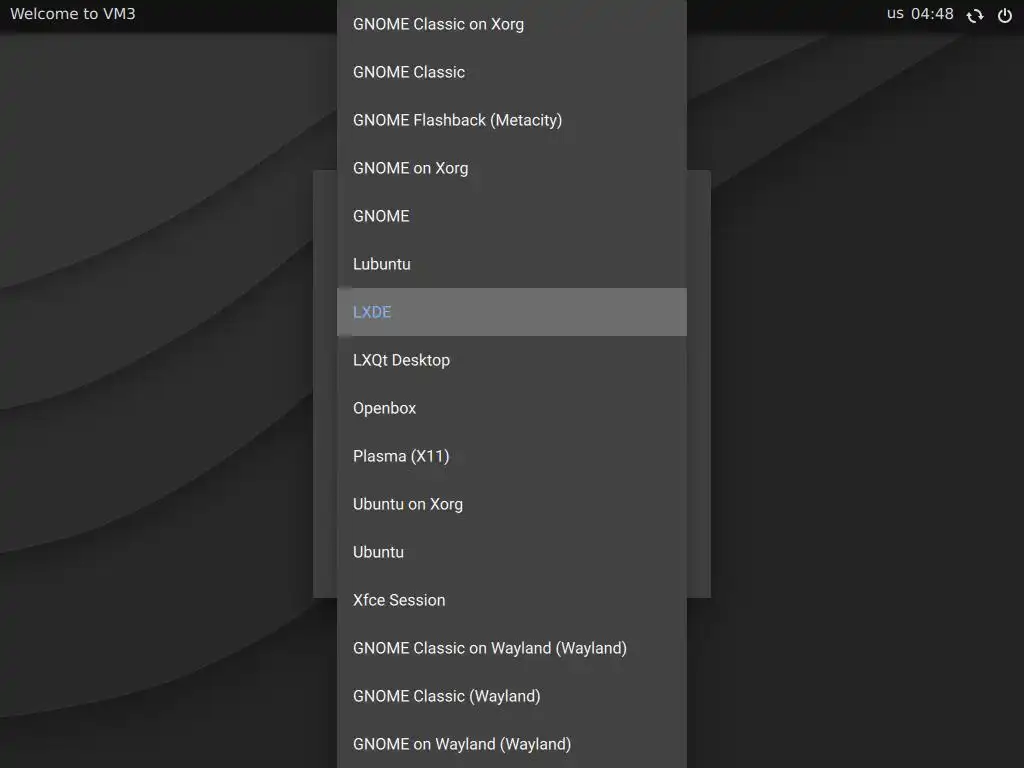The height and width of the screenshot is (768, 1024).
Task: Pick GNOME on Wayland (Wayland) session
Action: click(x=511, y=744)
